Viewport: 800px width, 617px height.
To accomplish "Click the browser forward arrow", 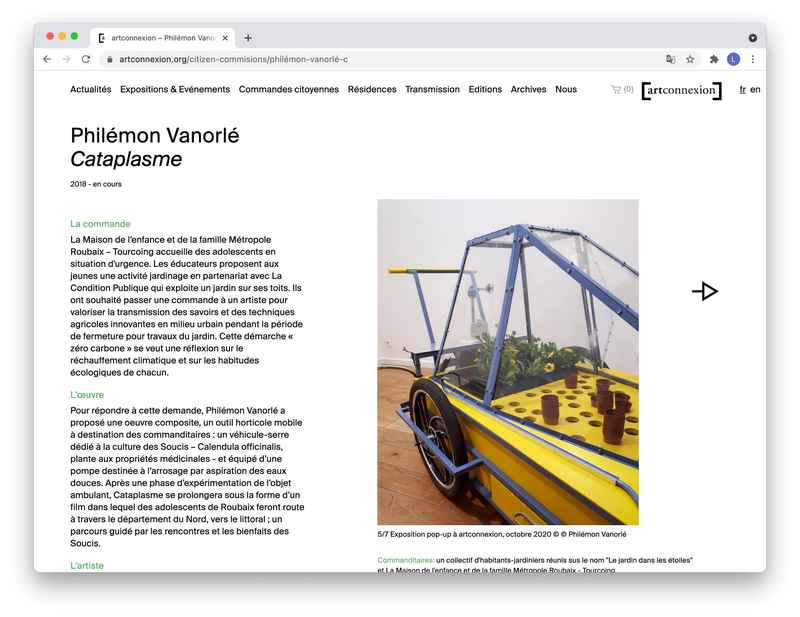I will point(66,59).
